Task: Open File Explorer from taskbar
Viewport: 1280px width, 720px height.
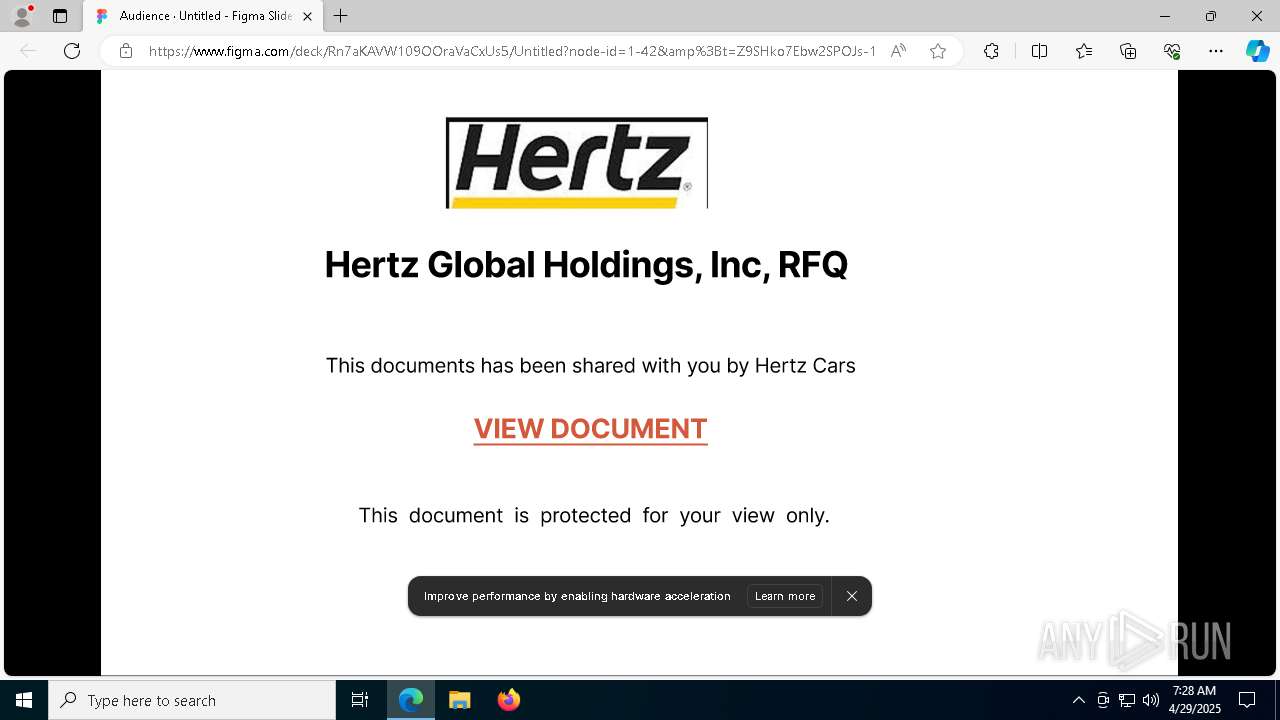Action: pyautogui.click(x=459, y=700)
